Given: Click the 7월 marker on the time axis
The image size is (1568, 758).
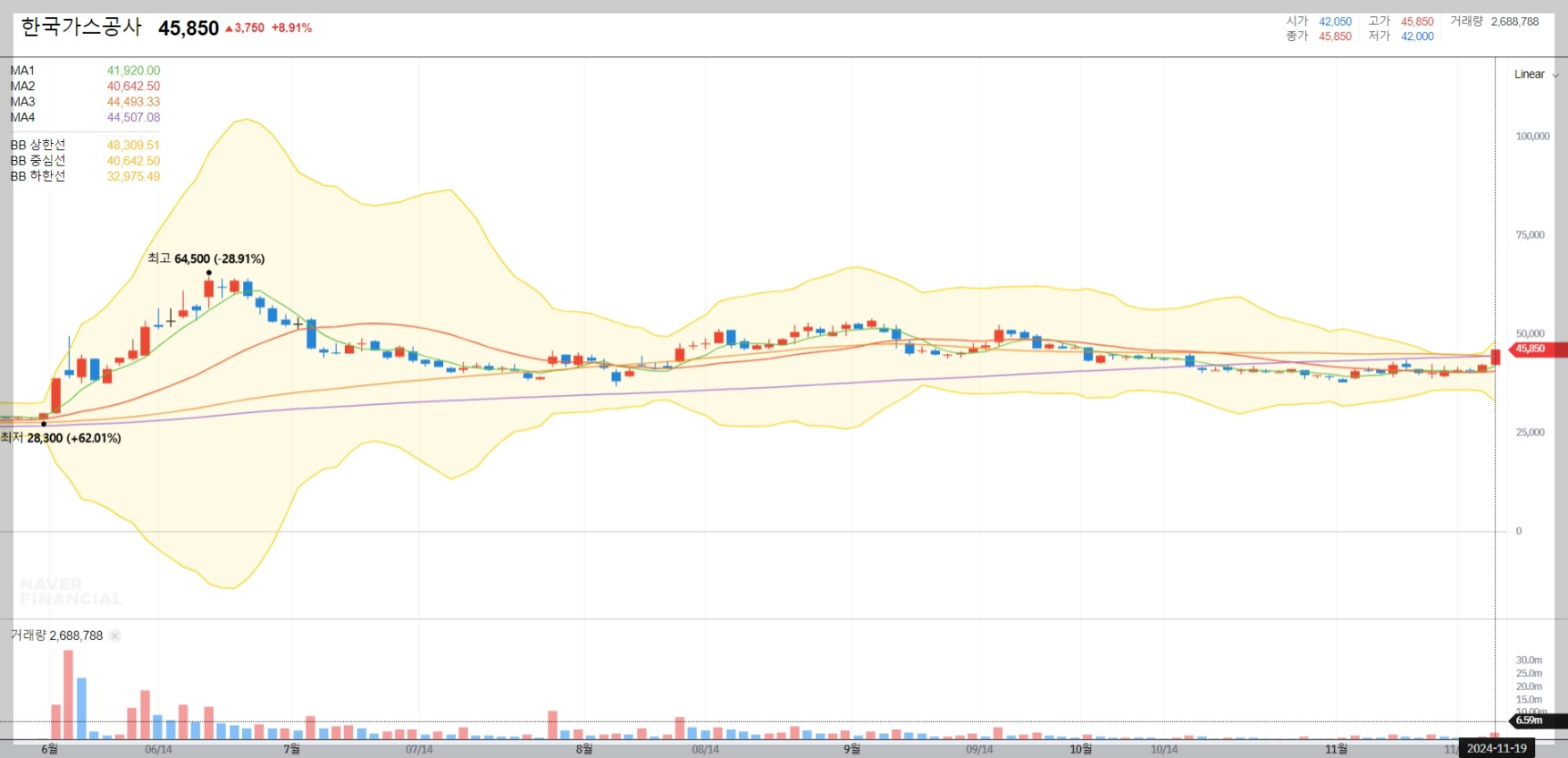Looking at the screenshot, I should pos(292,749).
